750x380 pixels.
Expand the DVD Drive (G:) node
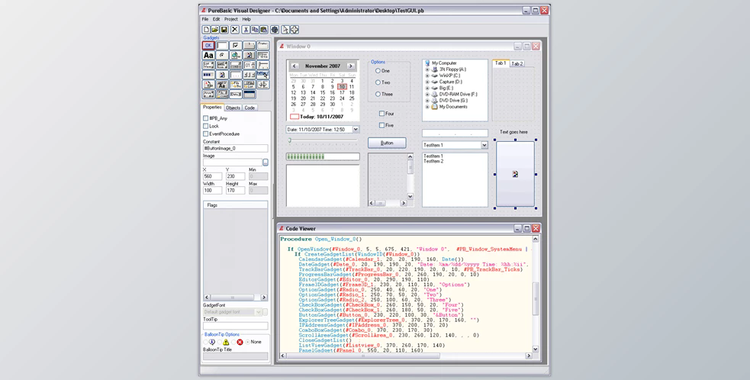pyautogui.click(x=427, y=101)
